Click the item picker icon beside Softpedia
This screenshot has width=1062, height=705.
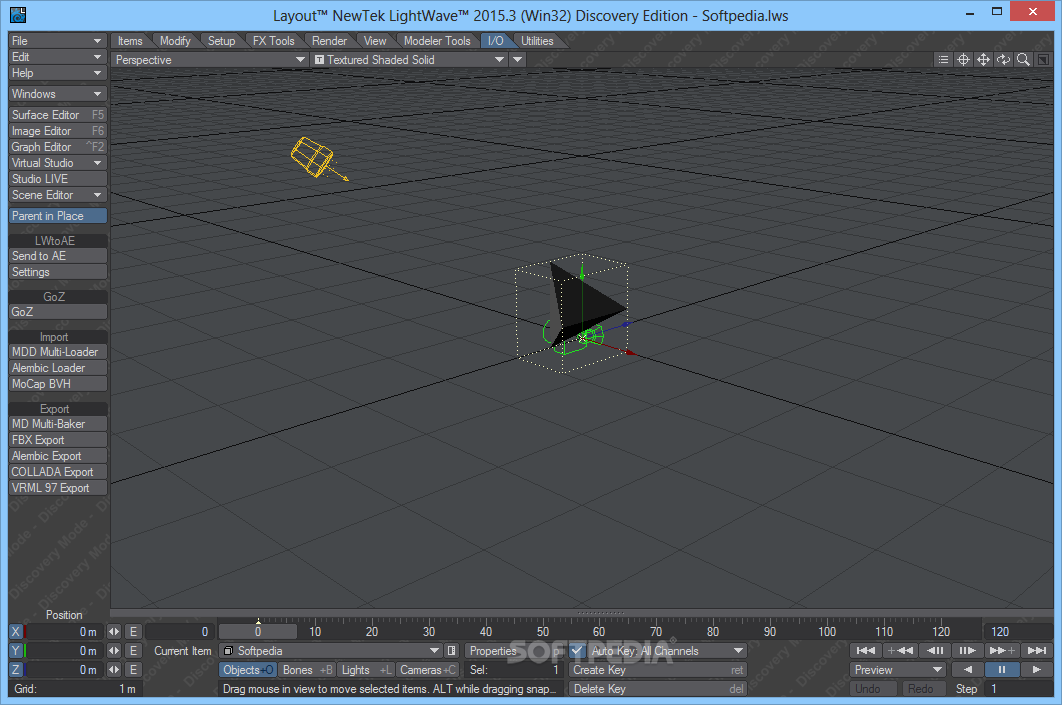tap(452, 650)
